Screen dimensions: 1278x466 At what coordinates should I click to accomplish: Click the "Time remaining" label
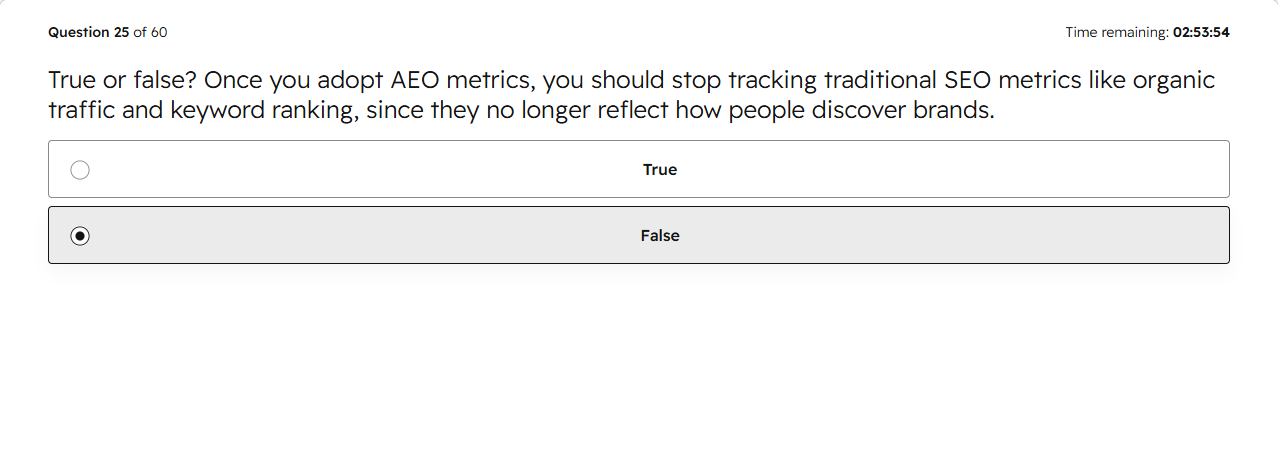click(1116, 32)
